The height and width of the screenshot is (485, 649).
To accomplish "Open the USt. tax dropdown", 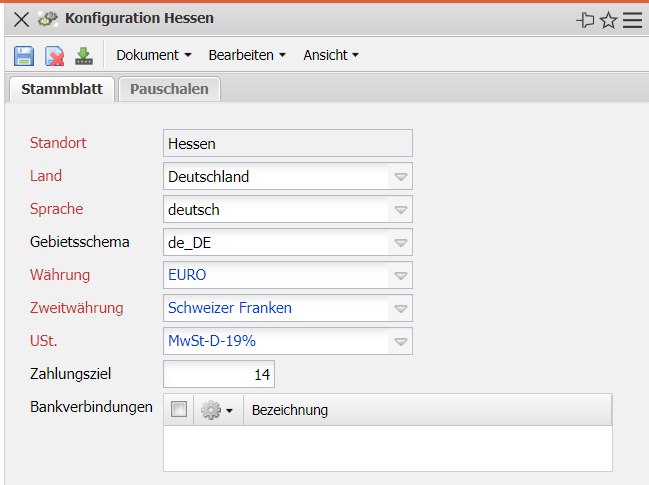I will pos(400,341).
